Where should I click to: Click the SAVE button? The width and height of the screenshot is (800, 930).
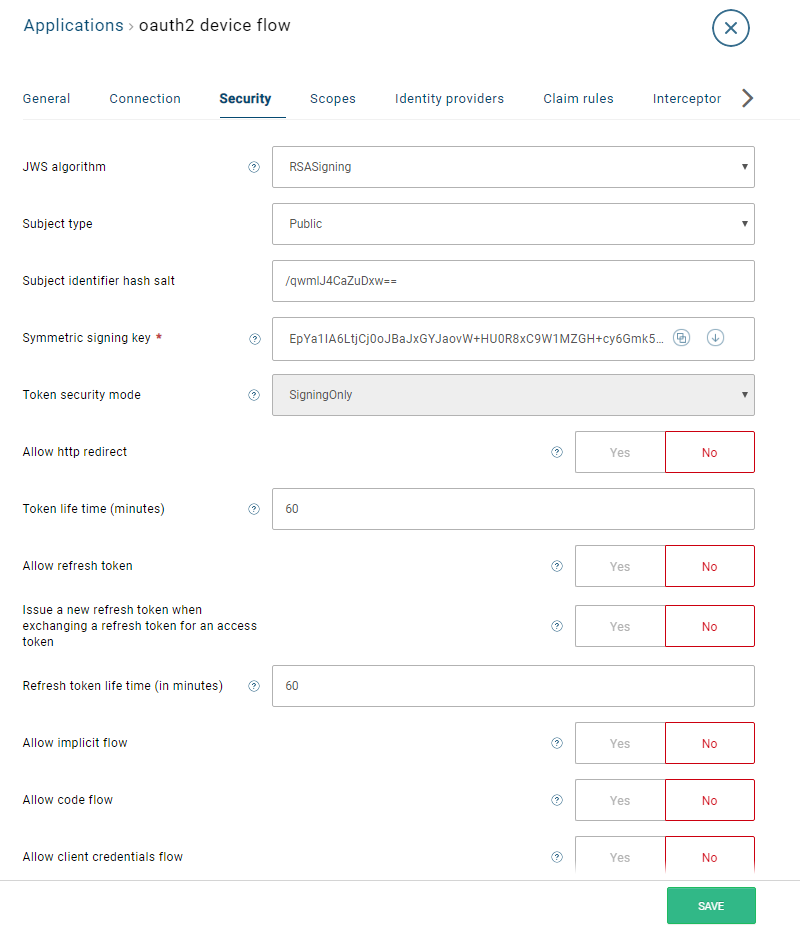711,906
